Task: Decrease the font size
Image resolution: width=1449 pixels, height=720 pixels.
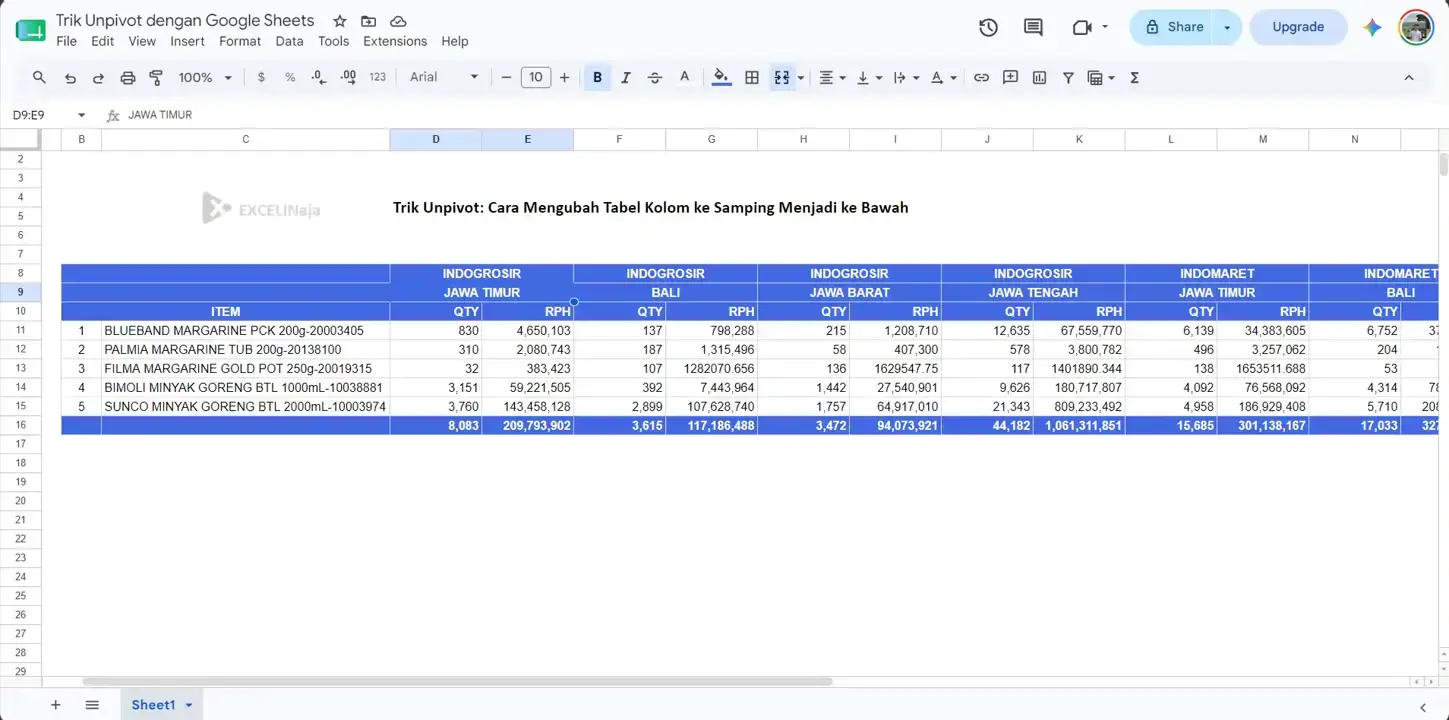Action: (506, 77)
